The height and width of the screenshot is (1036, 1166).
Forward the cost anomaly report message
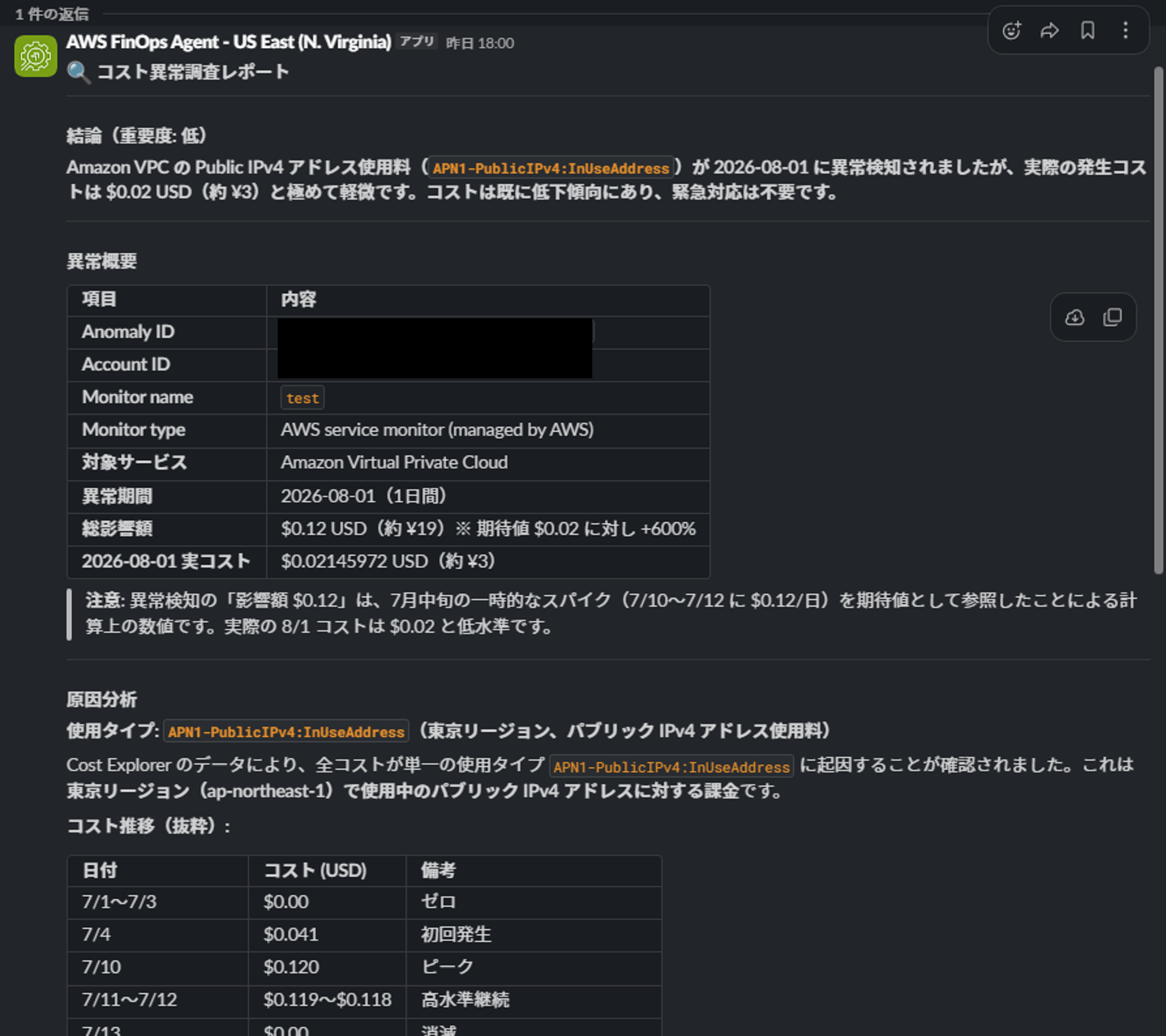point(1050,30)
